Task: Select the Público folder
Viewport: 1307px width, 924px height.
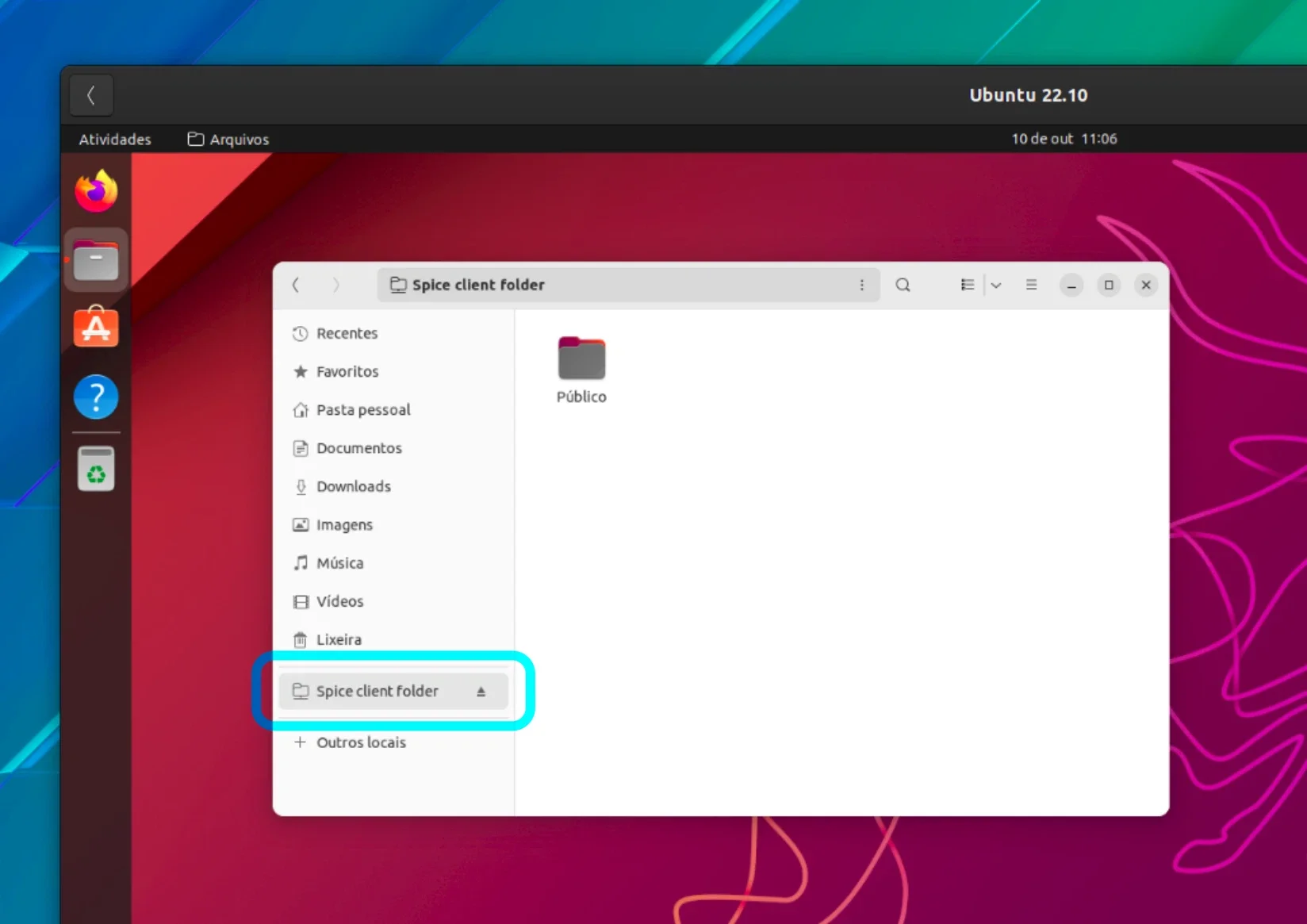Action: (x=581, y=370)
